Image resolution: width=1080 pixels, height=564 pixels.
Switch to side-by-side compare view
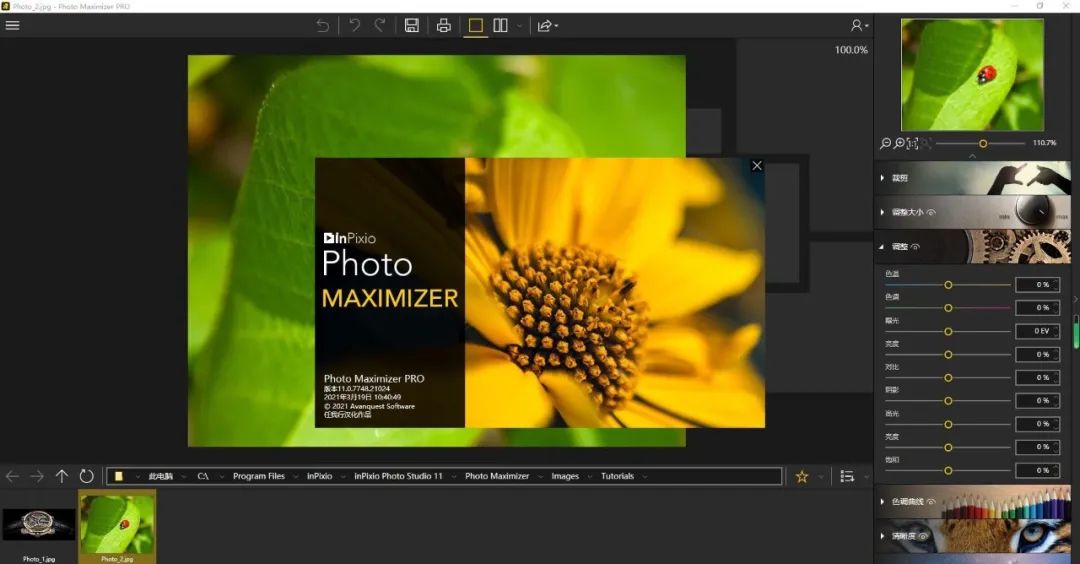point(501,25)
